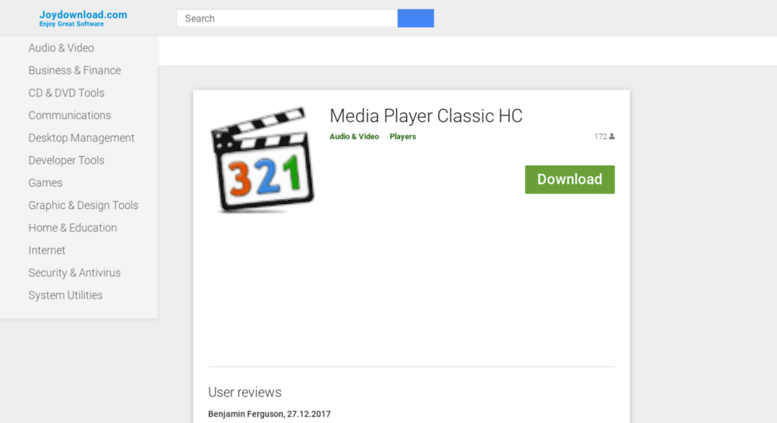Click the green Audio & Video tag link

[x=354, y=137]
